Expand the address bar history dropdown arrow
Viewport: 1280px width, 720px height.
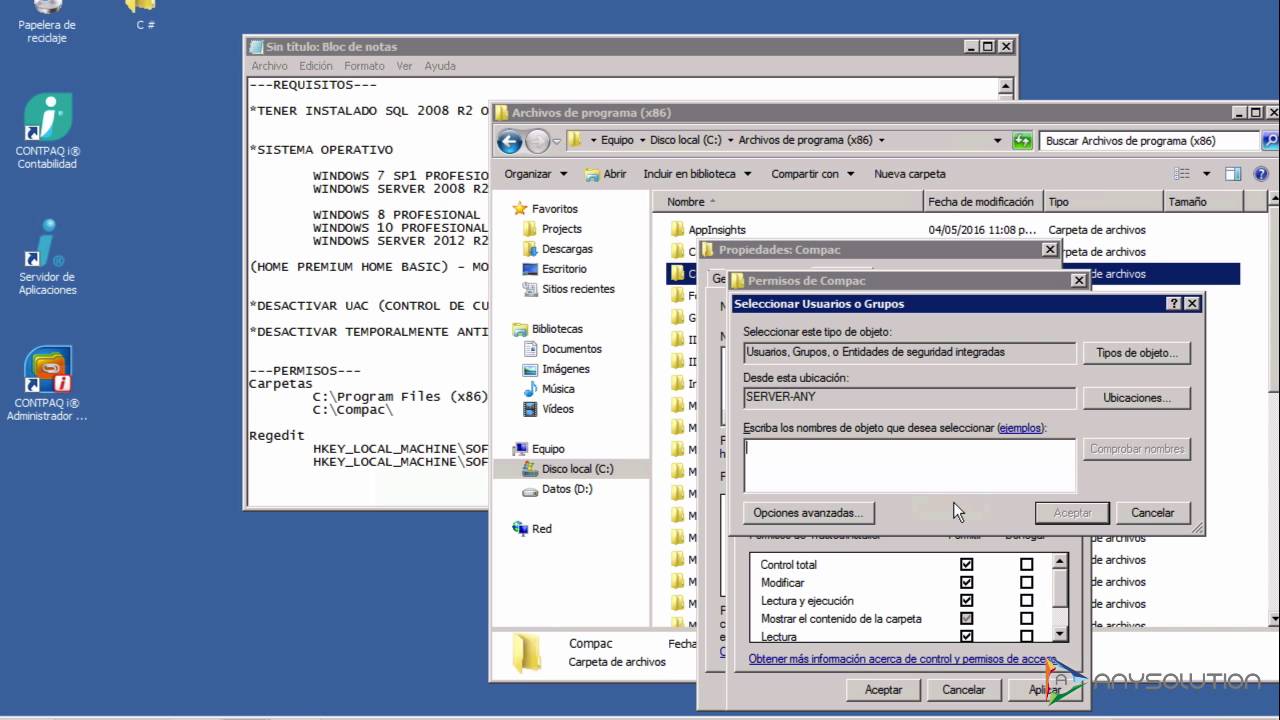[997, 141]
